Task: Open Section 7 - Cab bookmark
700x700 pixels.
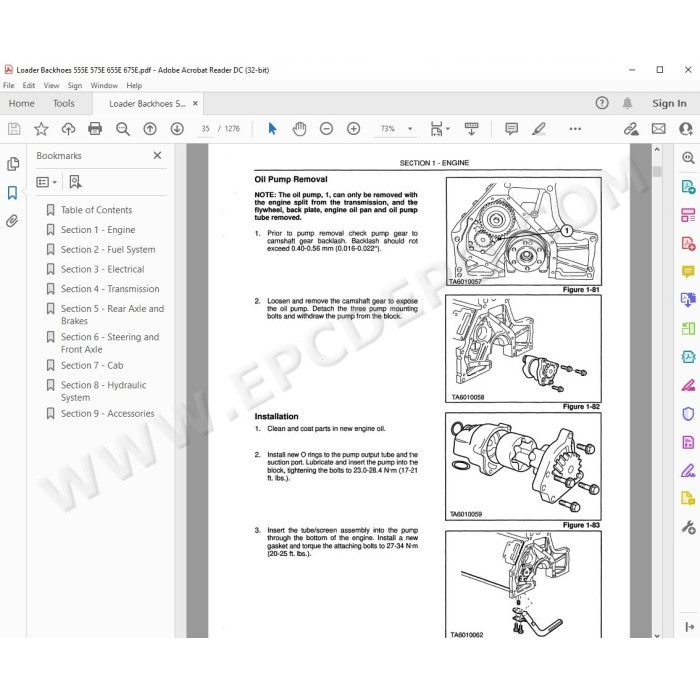Action: tap(92, 365)
